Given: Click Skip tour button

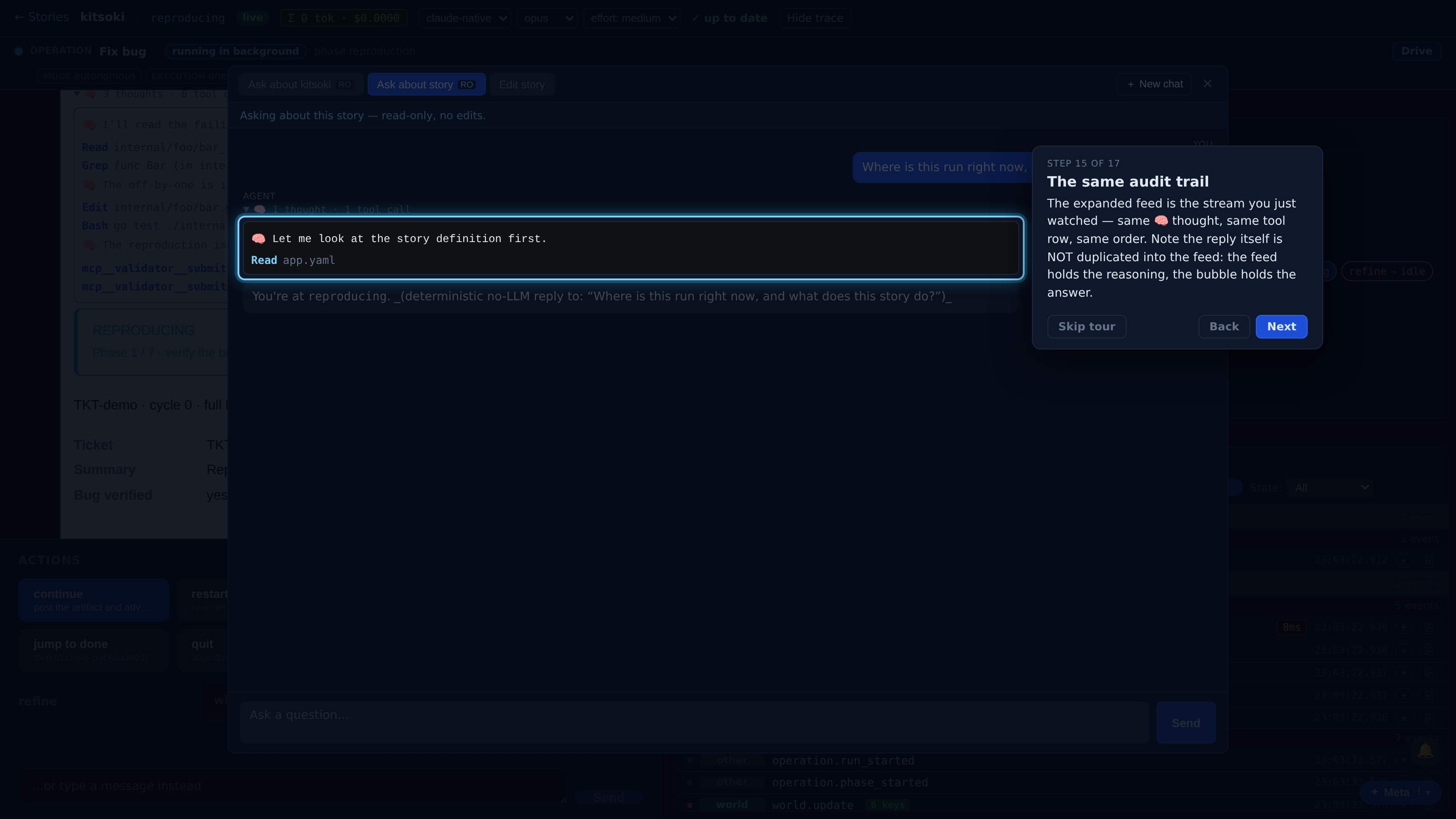Looking at the screenshot, I should click(x=1087, y=326).
